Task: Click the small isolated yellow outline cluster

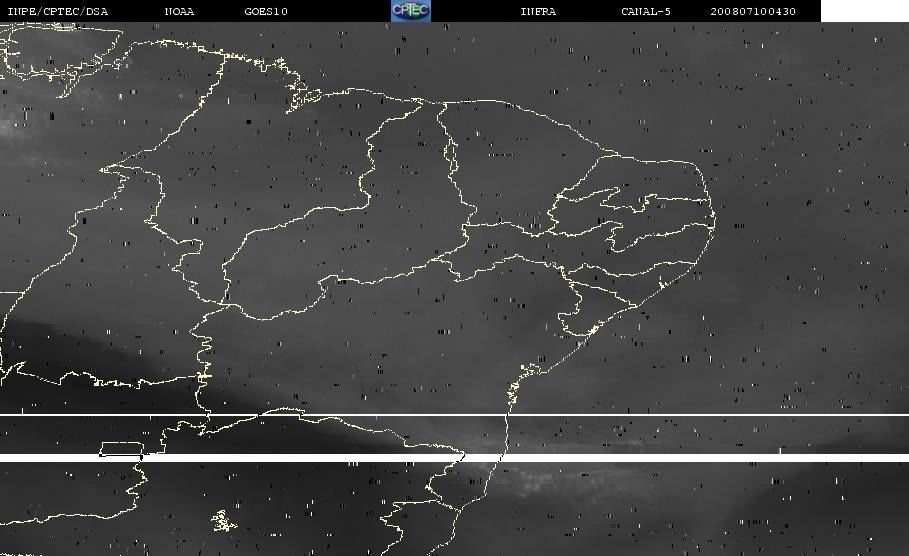Action: 222,520
